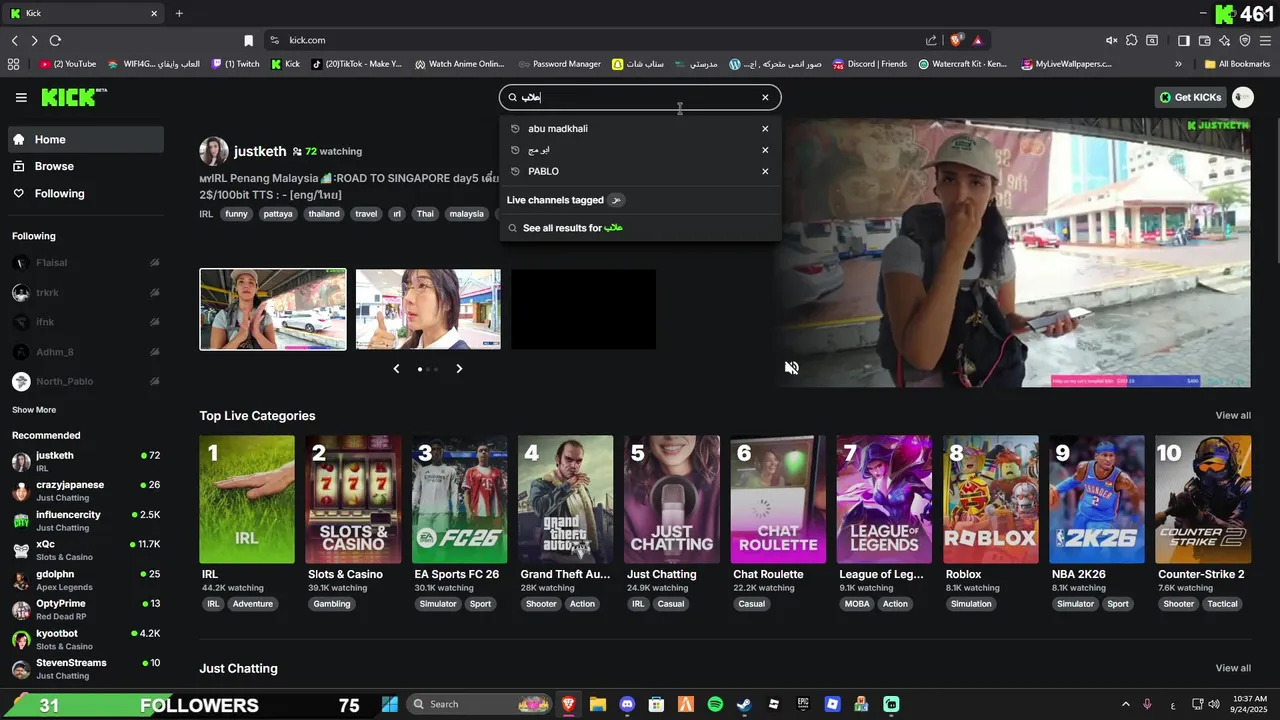Expand hidden bookmarks overflow chevron
This screenshot has height=720, width=1280.
[x=1178, y=64]
